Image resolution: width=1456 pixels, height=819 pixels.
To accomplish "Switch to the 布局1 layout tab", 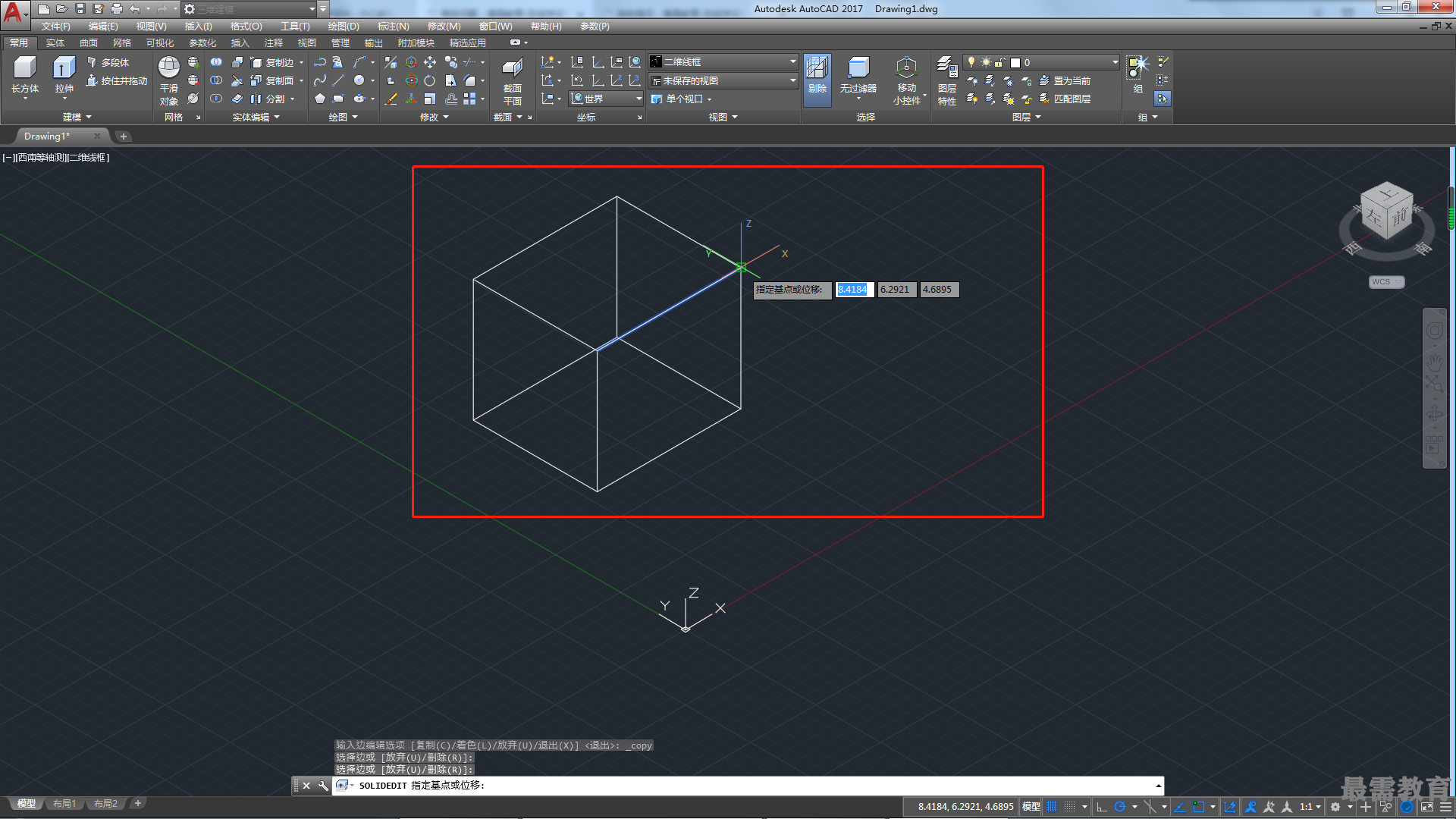I will click(64, 804).
